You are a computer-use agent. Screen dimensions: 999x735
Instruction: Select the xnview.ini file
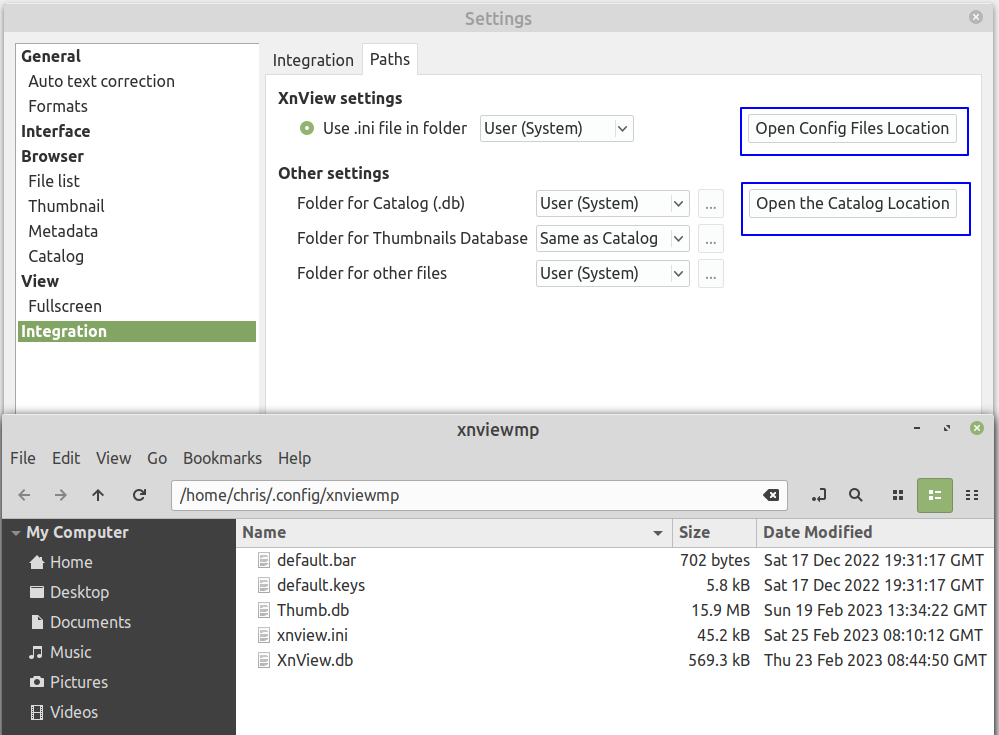tap(312, 635)
